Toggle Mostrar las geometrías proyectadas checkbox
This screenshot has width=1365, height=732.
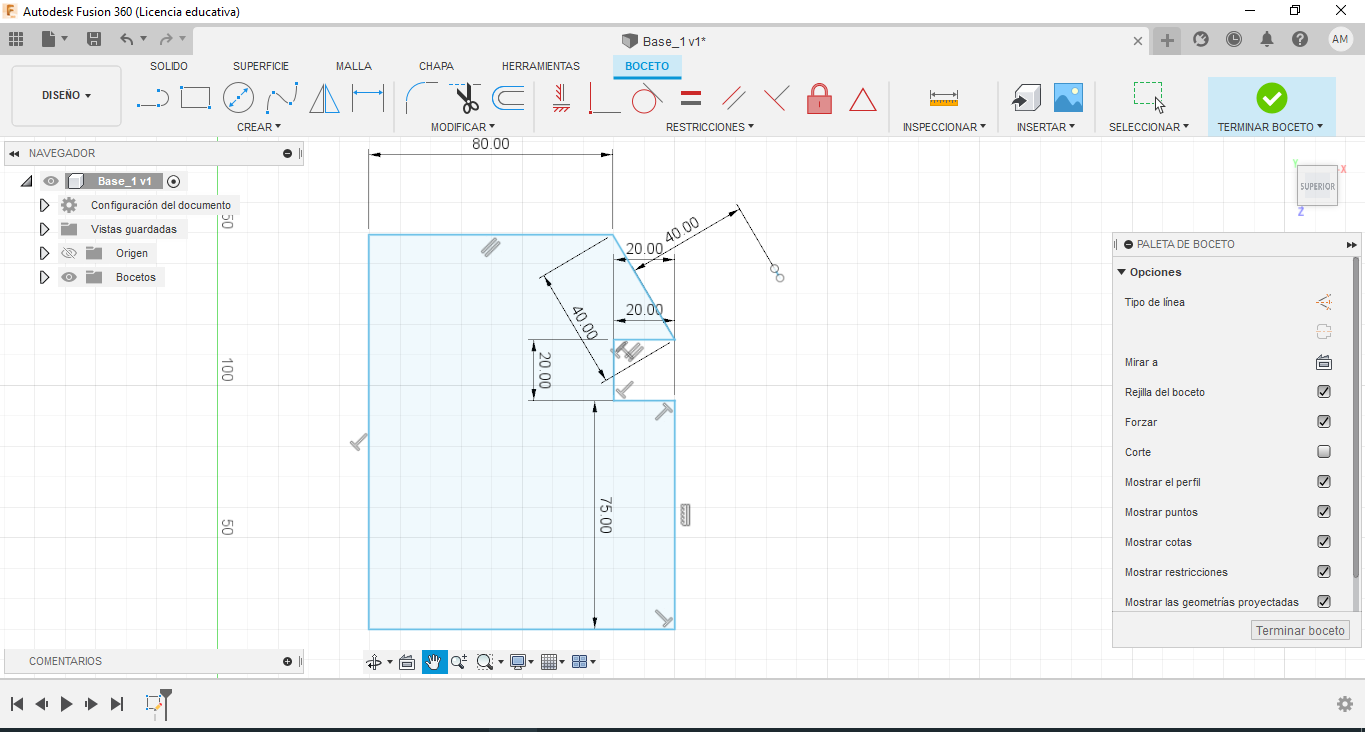pyautogui.click(x=1324, y=602)
